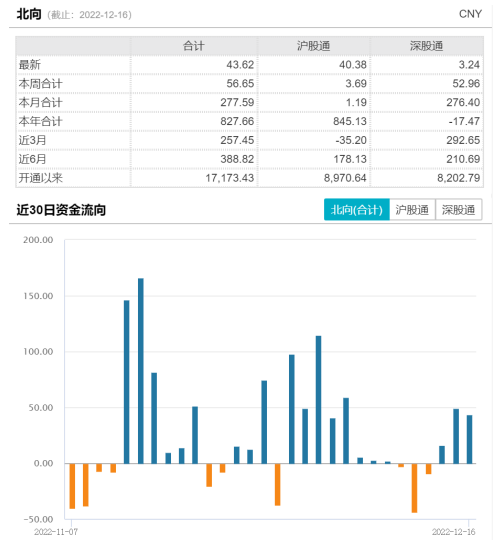Click the first orange bar for 2022-11-07
This screenshot has width=500, height=540.
click(72, 486)
